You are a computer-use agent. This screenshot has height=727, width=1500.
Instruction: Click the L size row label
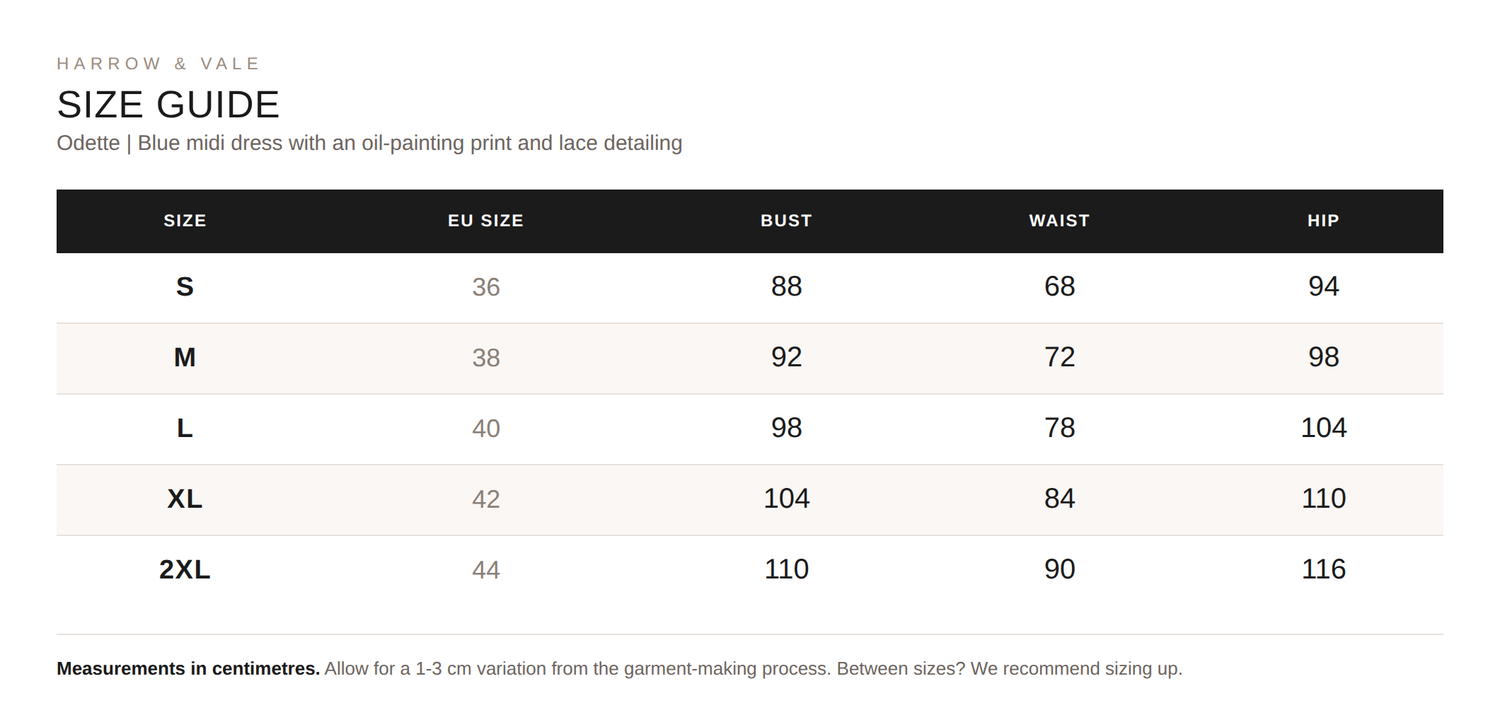(x=185, y=428)
